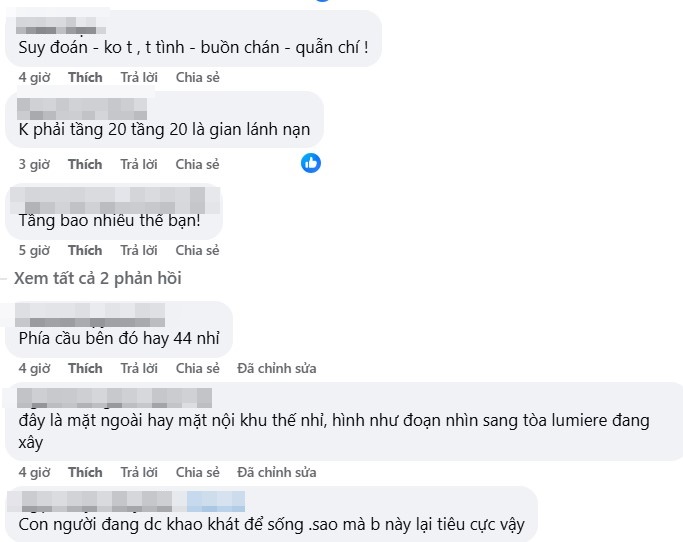The width and height of the screenshot is (683, 542).
Task: Share the 'lumiere đang xây' comment
Action: 197,472
